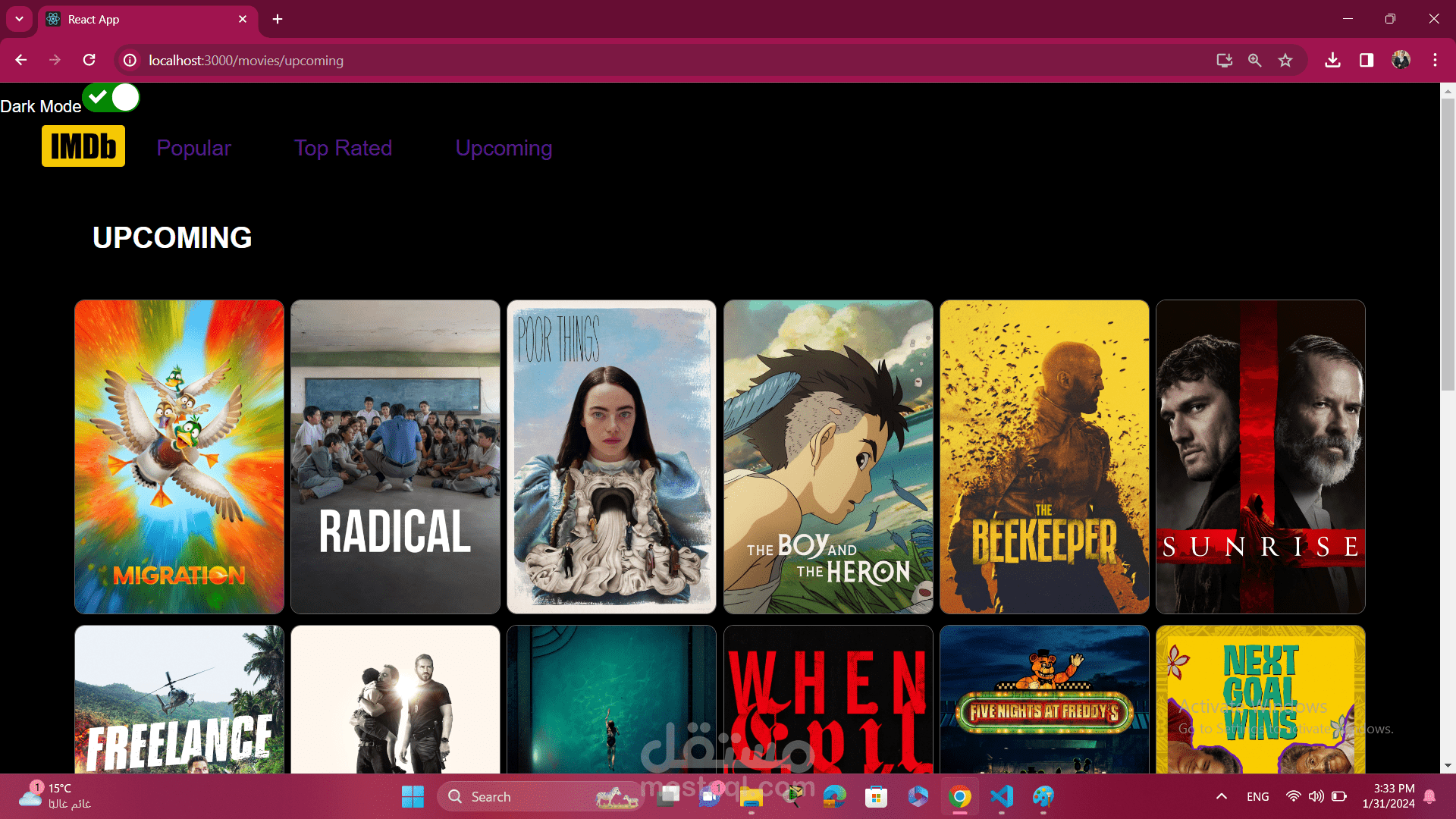
Task: Open Task View from the taskbar
Action: (668, 796)
